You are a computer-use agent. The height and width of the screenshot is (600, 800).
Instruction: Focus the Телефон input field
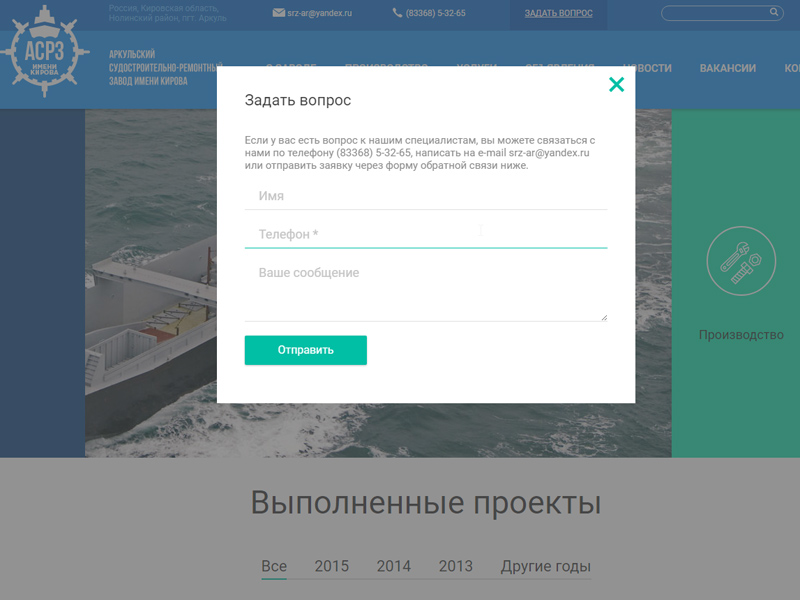(x=426, y=235)
